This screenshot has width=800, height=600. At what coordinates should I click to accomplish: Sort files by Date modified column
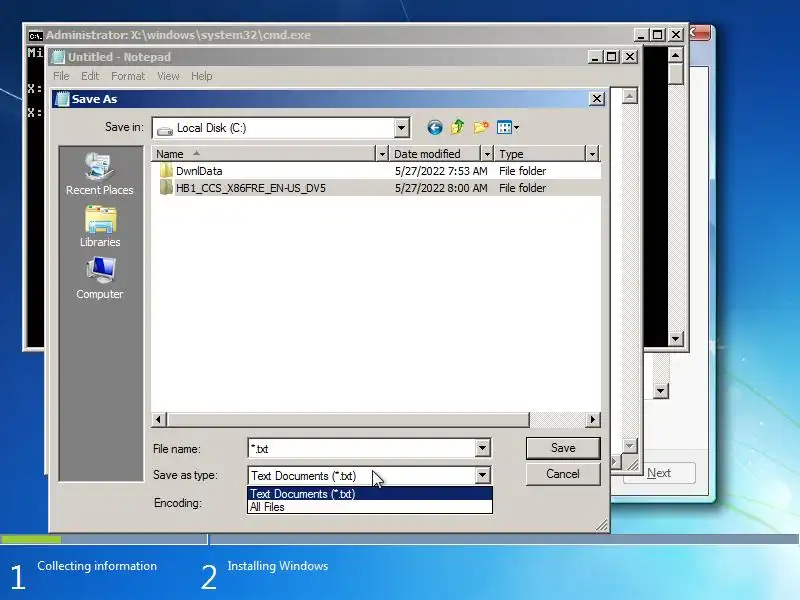tap(435, 154)
